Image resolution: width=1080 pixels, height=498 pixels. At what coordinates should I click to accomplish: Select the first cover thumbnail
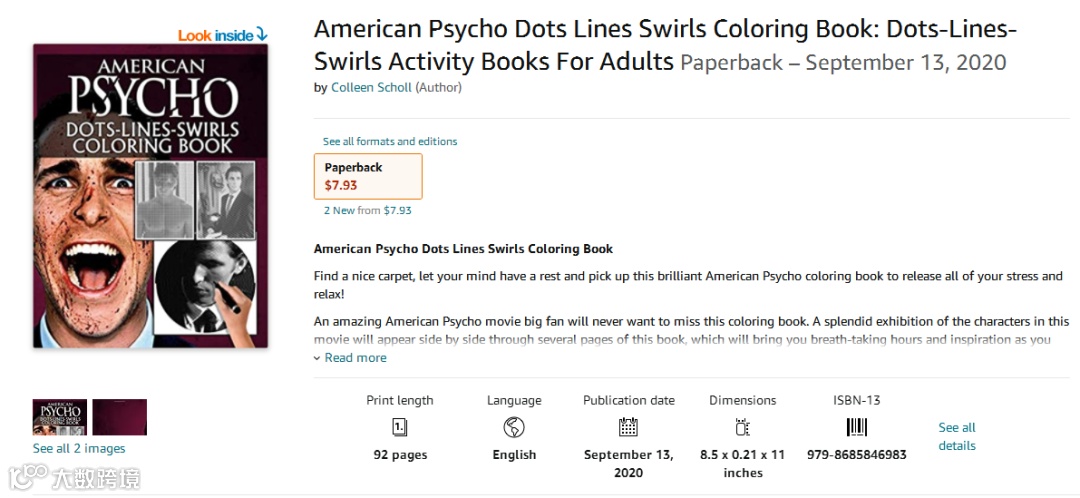[59, 417]
